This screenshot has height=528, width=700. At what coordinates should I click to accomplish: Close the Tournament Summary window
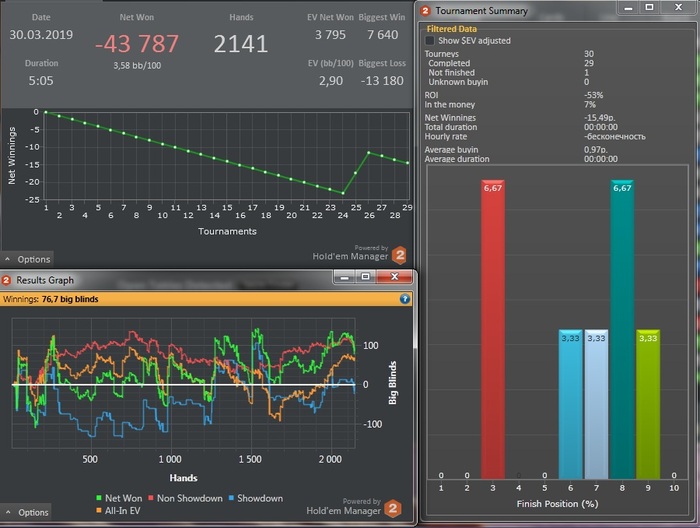click(678, 8)
